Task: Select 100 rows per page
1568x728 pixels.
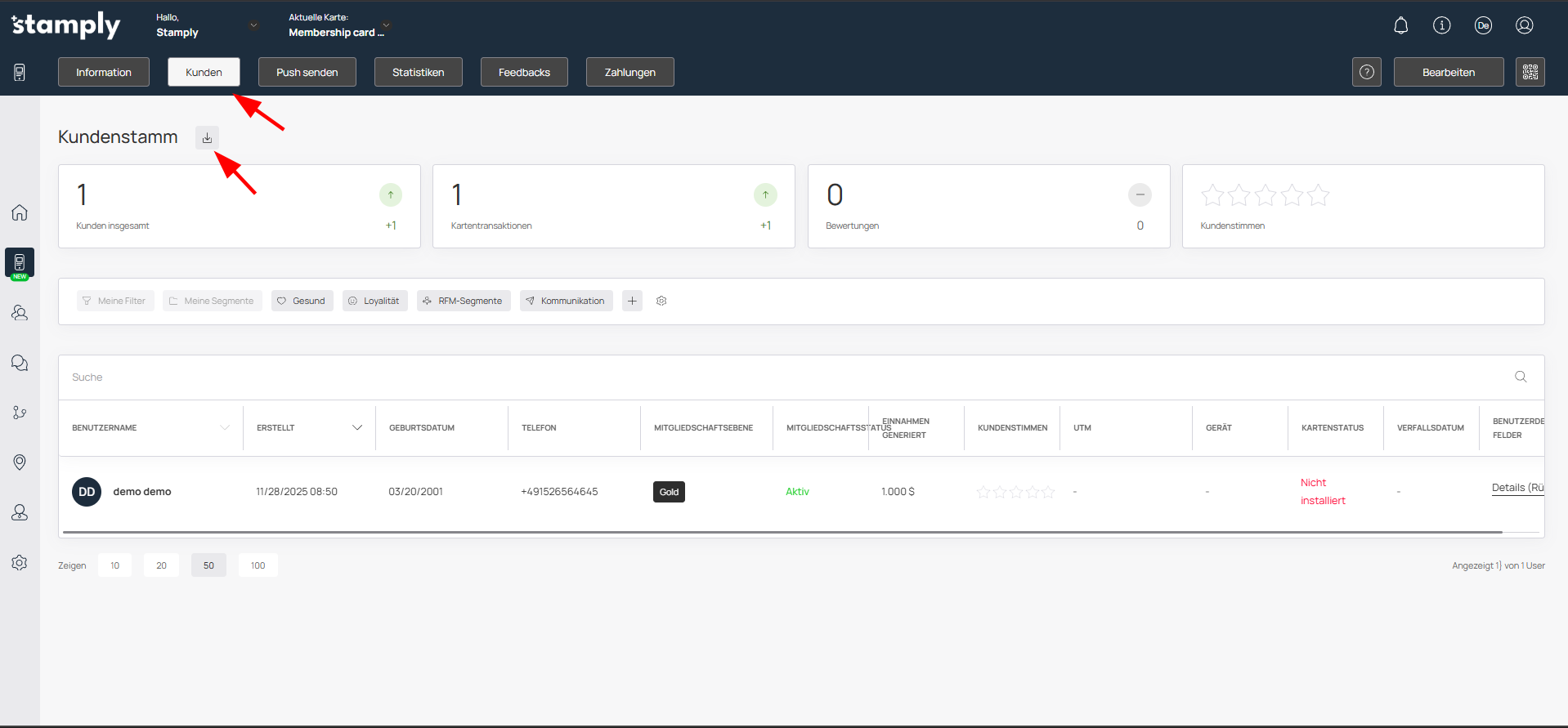Action: coord(258,565)
